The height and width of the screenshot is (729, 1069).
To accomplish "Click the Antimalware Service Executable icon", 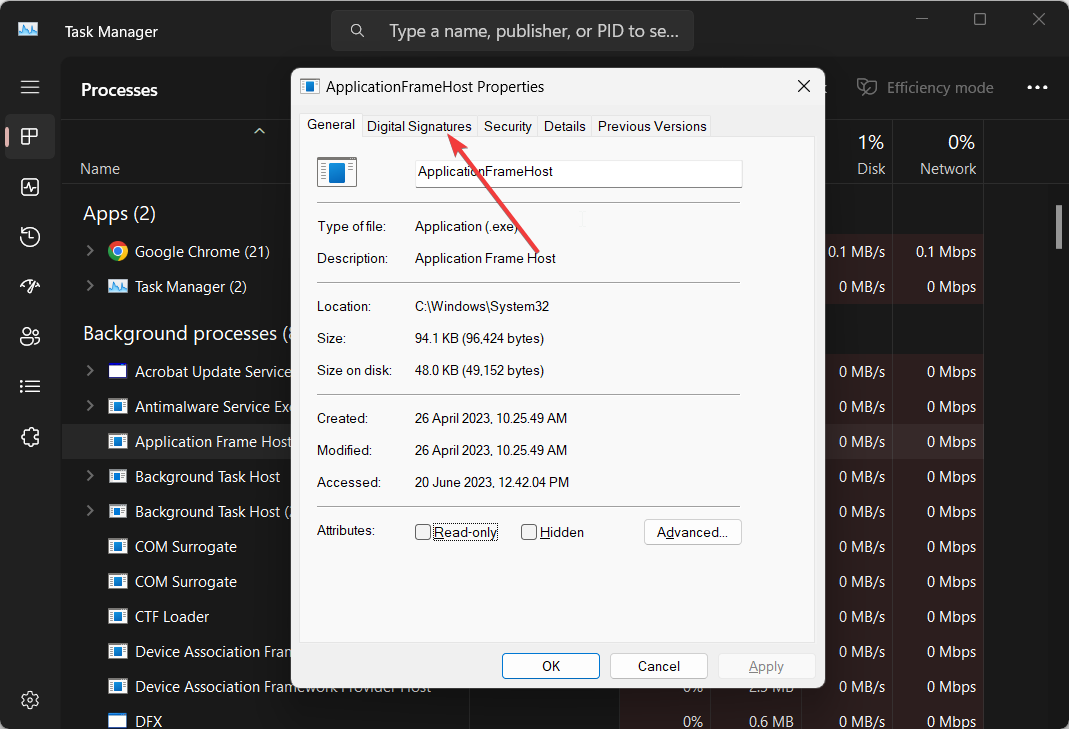I will [118, 406].
